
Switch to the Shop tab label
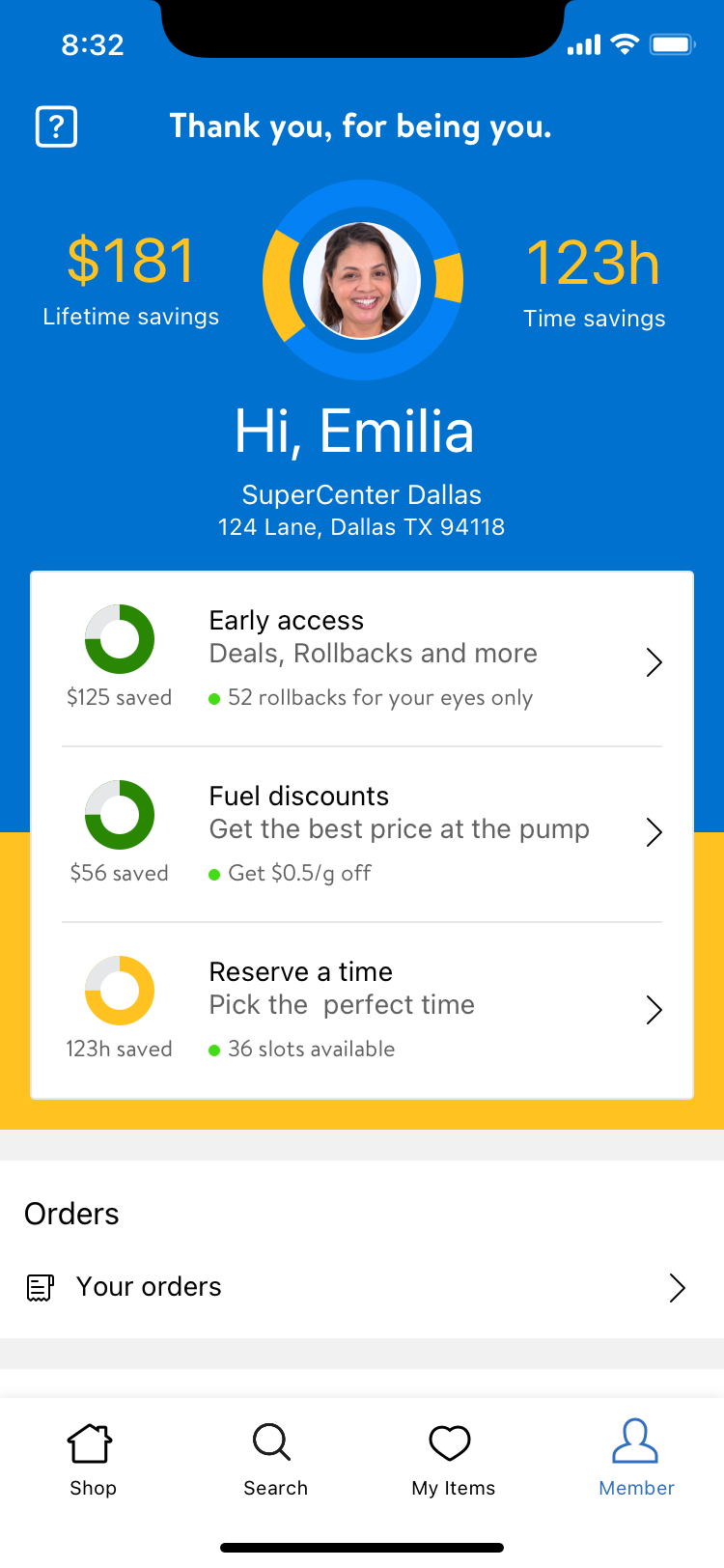click(x=93, y=1488)
